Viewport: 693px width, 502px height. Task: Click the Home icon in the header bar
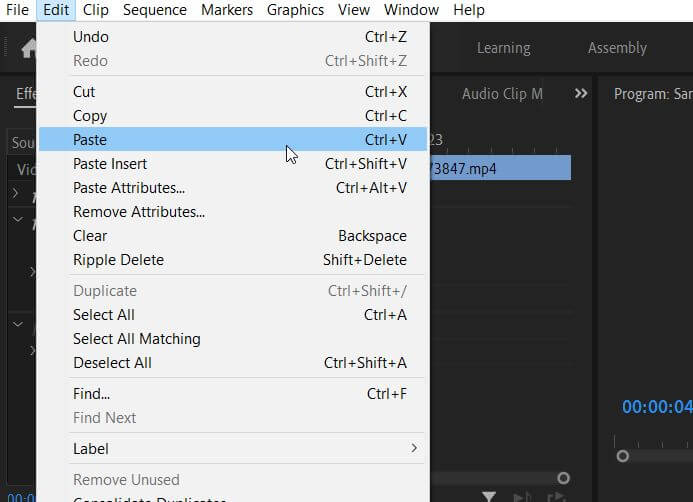click(x=28, y=48)
